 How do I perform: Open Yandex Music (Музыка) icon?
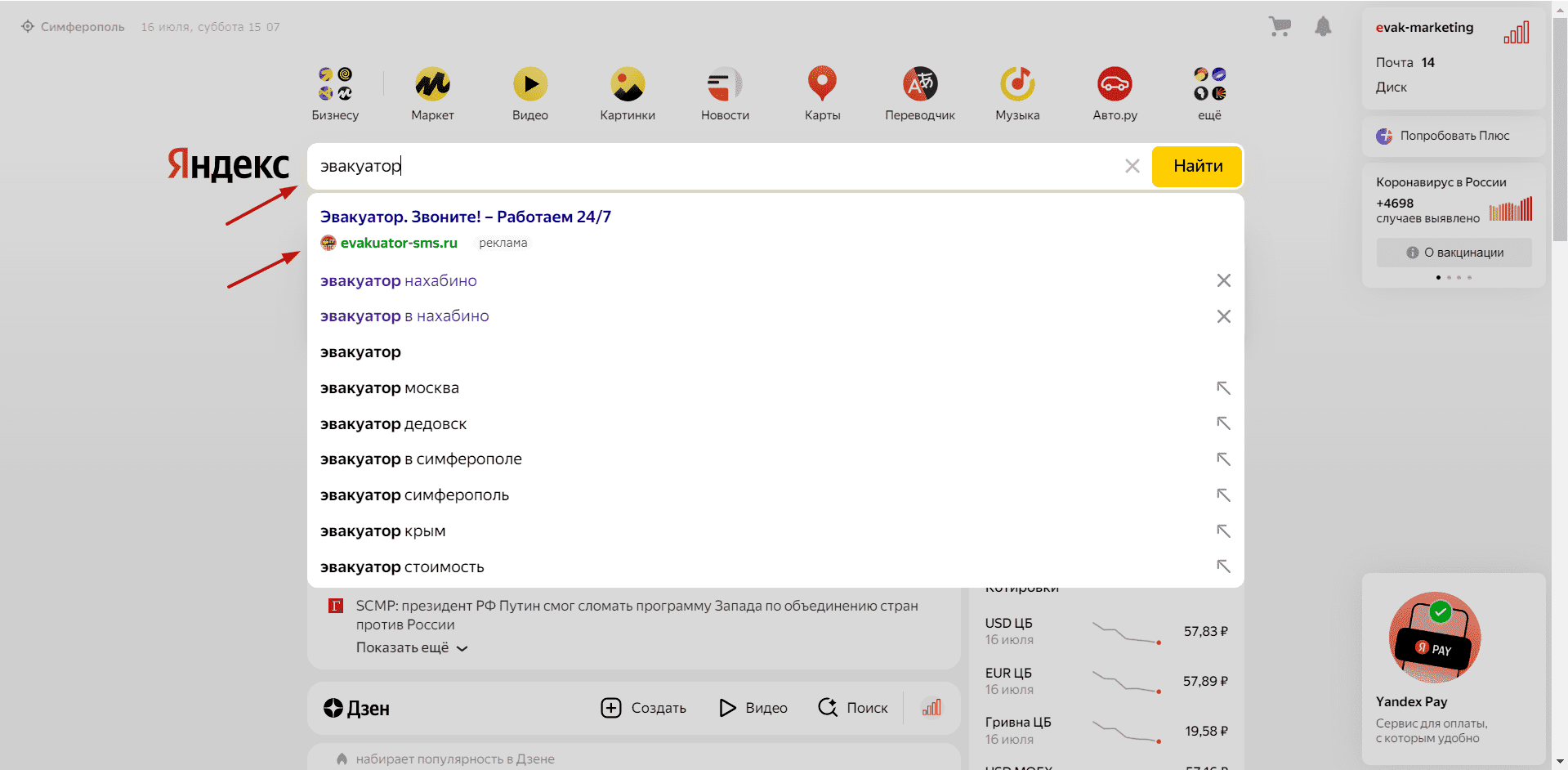coord(1017,84)
